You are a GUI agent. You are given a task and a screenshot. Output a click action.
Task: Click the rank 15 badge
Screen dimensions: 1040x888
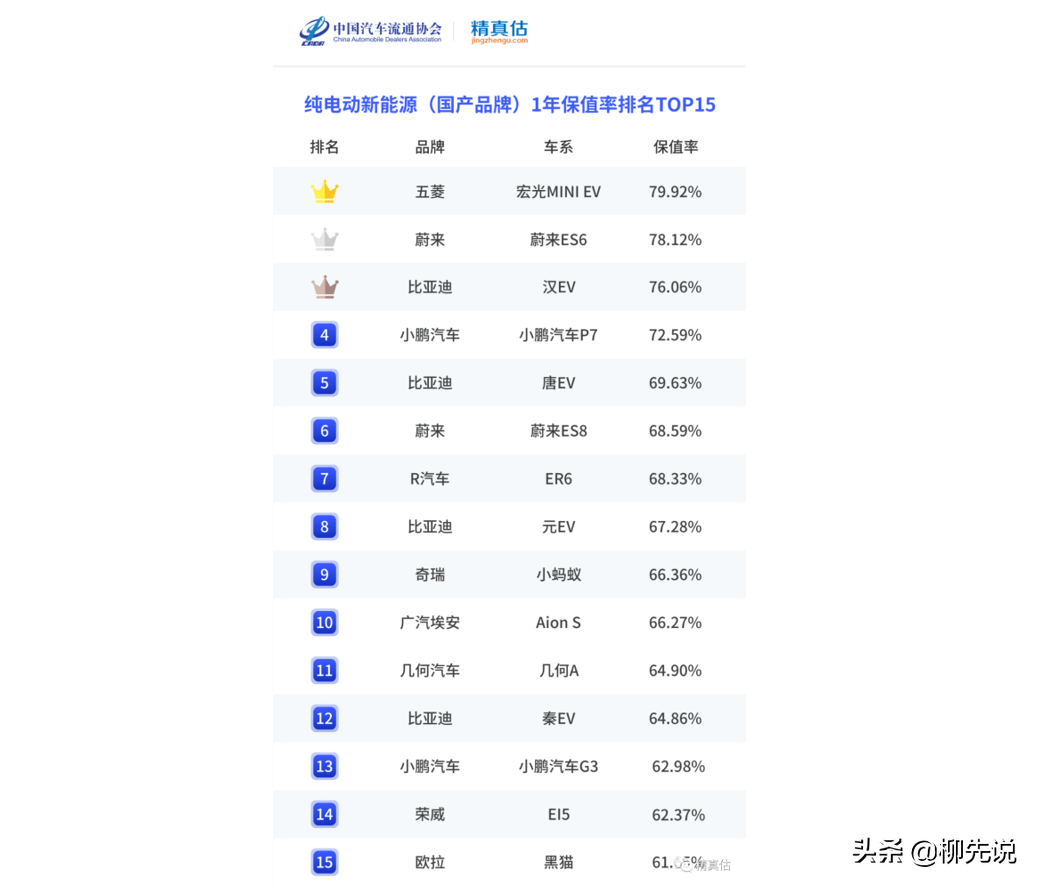324,862
